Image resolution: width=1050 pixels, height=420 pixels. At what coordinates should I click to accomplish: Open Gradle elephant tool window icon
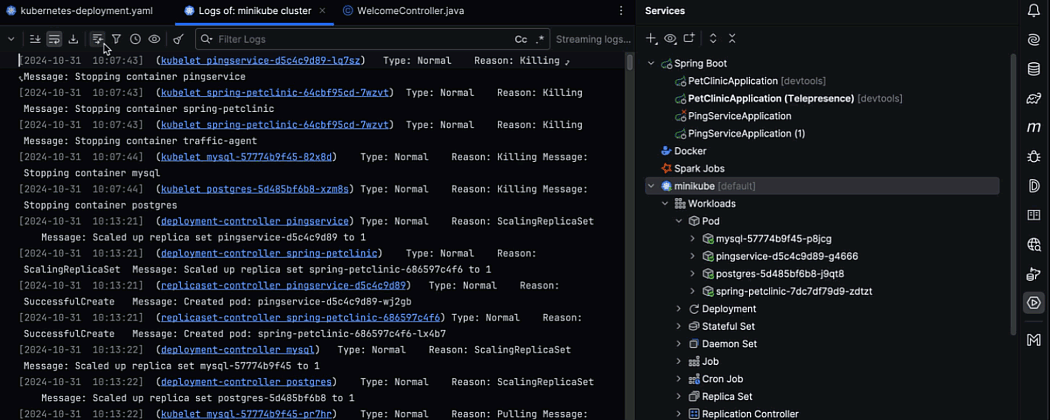click(x=1033, y=98)
